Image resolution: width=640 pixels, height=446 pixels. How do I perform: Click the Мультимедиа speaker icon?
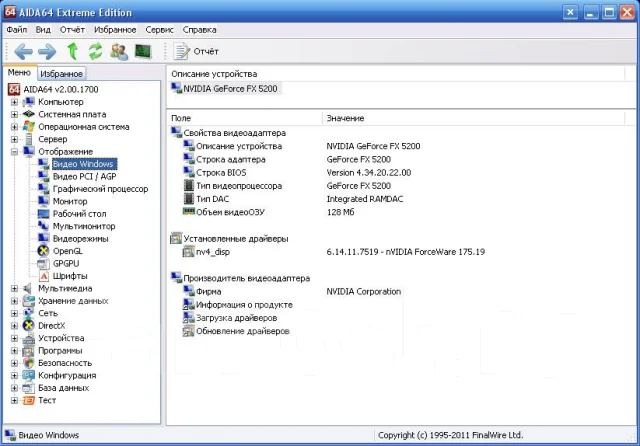tap(28, 288)
